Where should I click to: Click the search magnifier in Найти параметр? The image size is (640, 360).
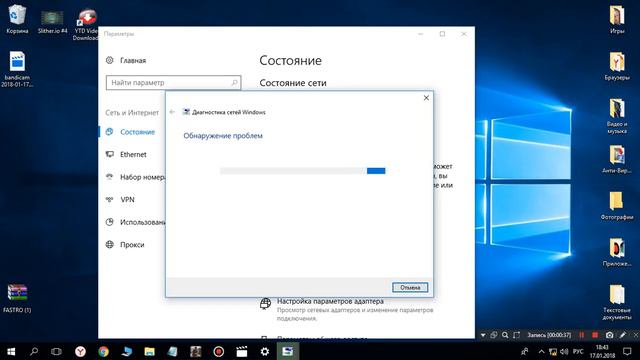[234, 82]
